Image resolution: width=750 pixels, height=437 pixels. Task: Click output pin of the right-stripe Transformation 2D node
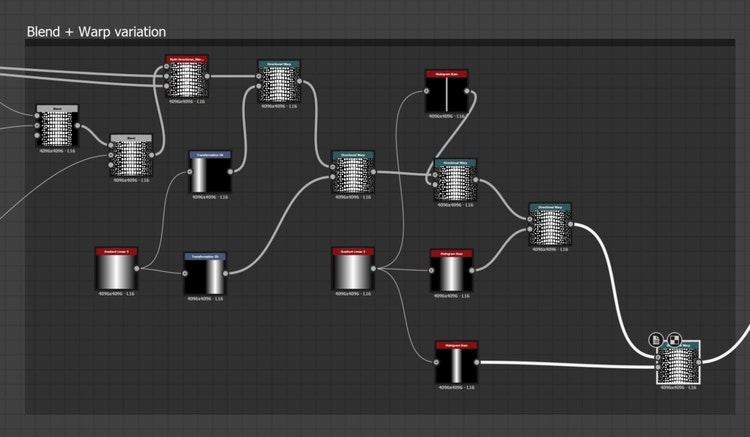(x=225, y=273)
